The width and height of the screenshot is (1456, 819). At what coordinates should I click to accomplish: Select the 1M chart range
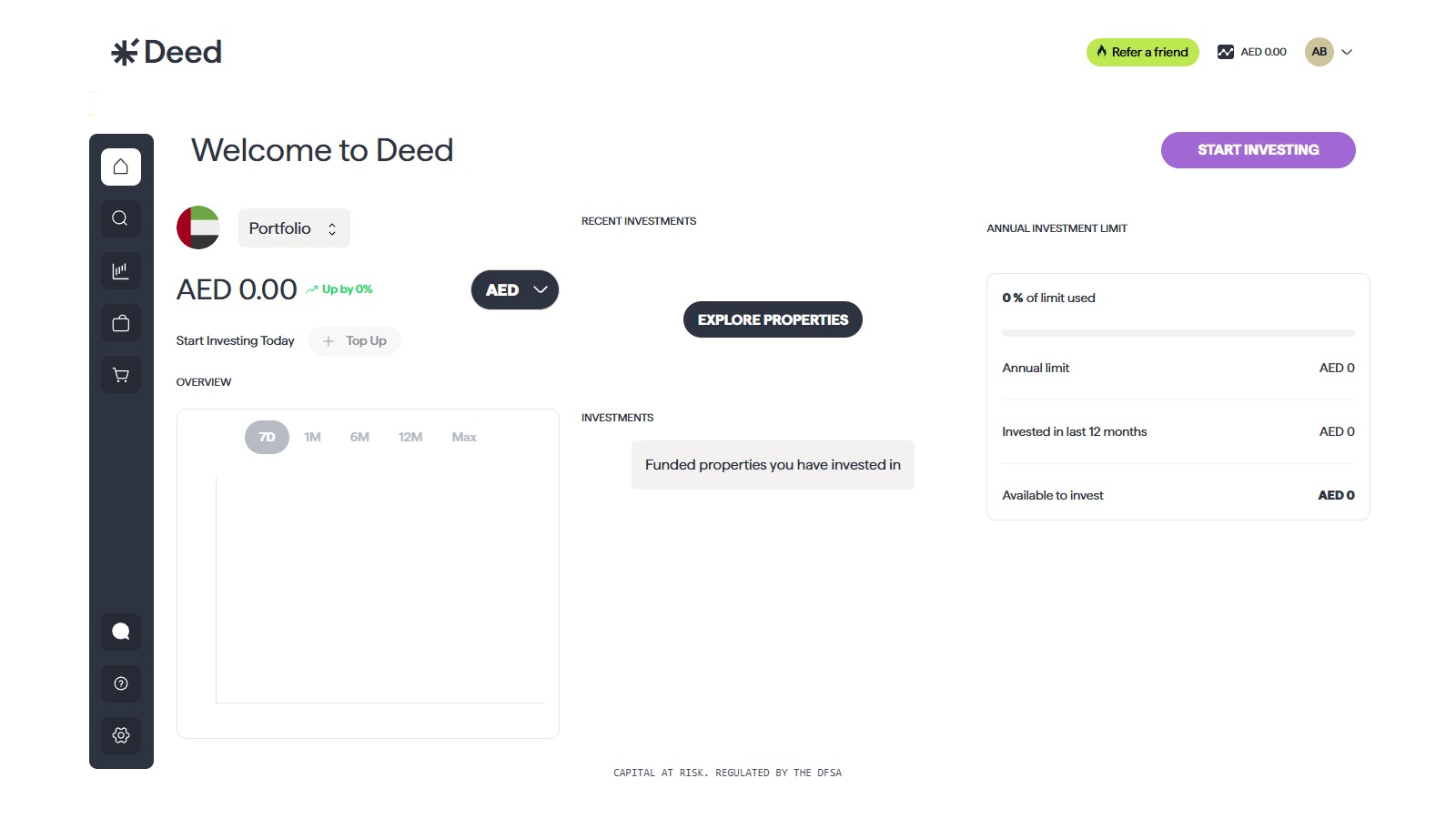tap(312, 438)
